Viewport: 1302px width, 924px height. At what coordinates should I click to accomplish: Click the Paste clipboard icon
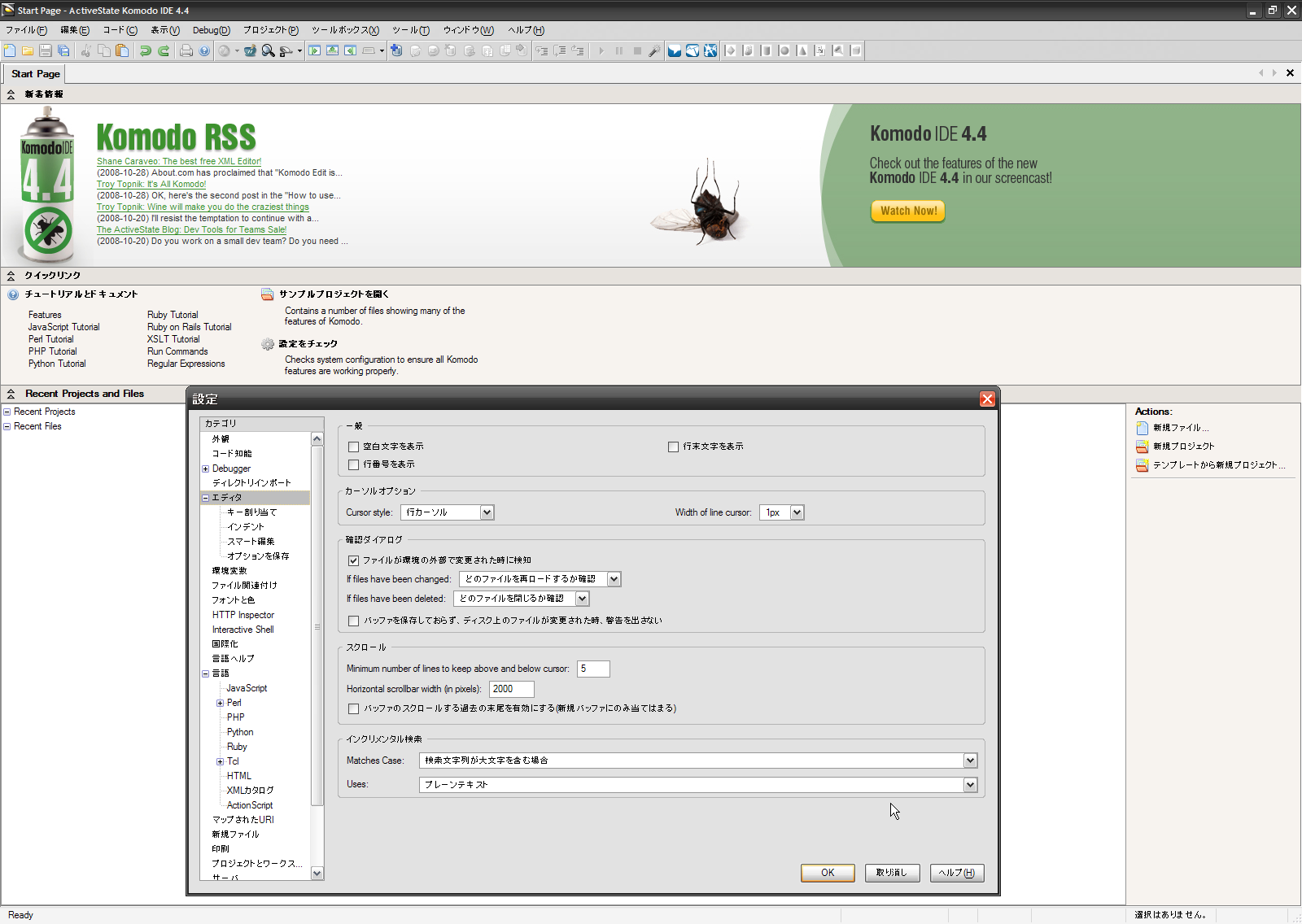pos(122,50)
